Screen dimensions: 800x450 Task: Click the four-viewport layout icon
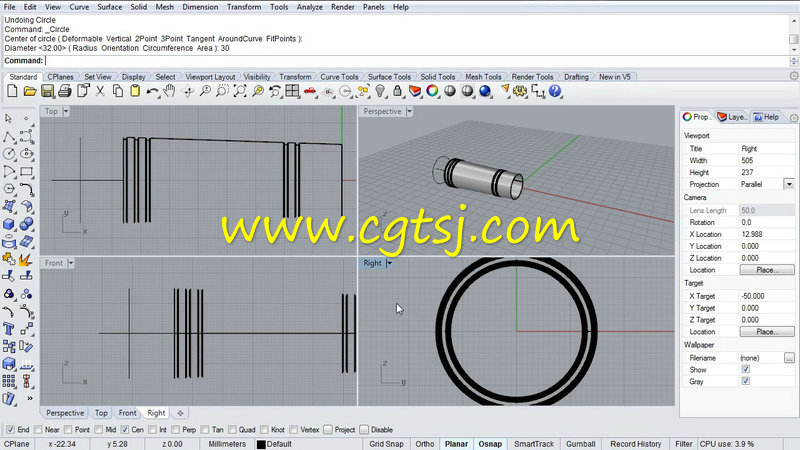click(292, 91)
